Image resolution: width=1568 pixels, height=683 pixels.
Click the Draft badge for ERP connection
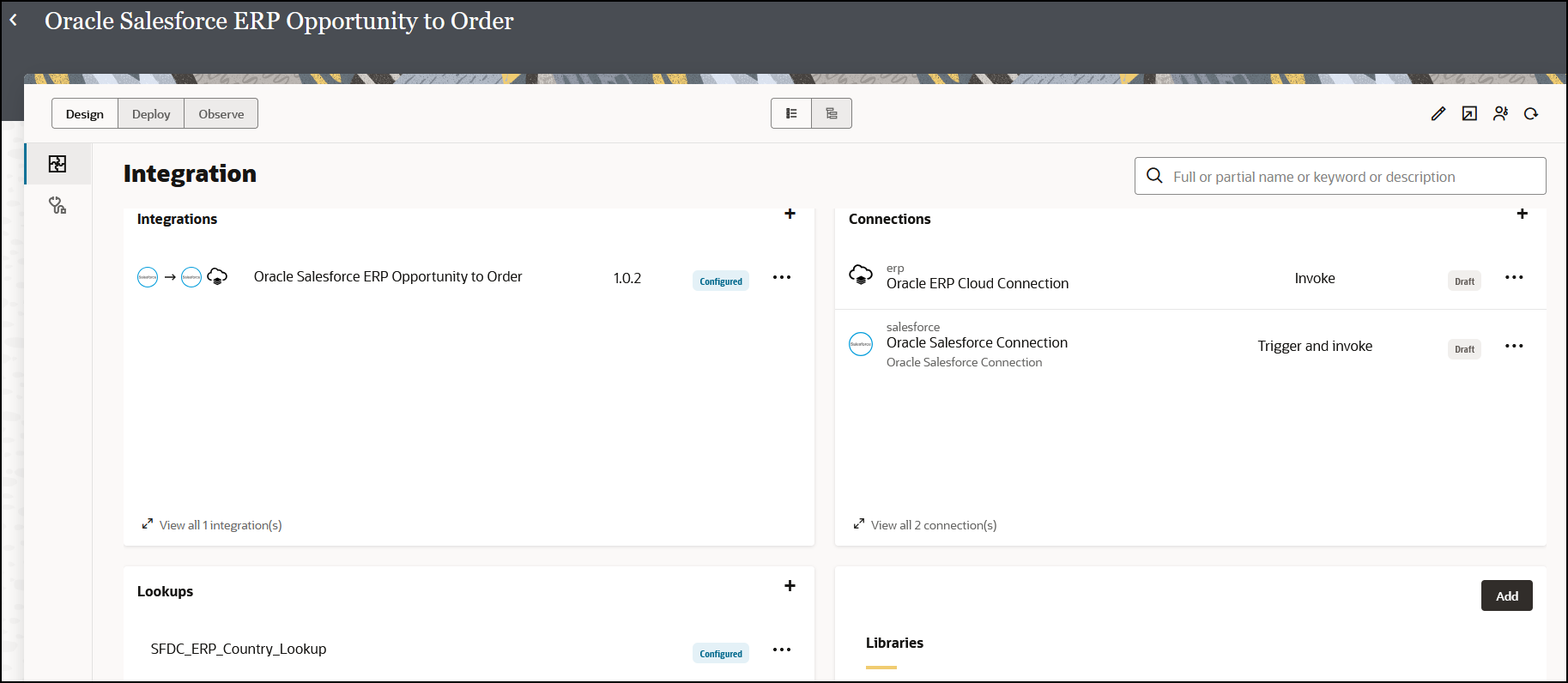pos(1464,281)
